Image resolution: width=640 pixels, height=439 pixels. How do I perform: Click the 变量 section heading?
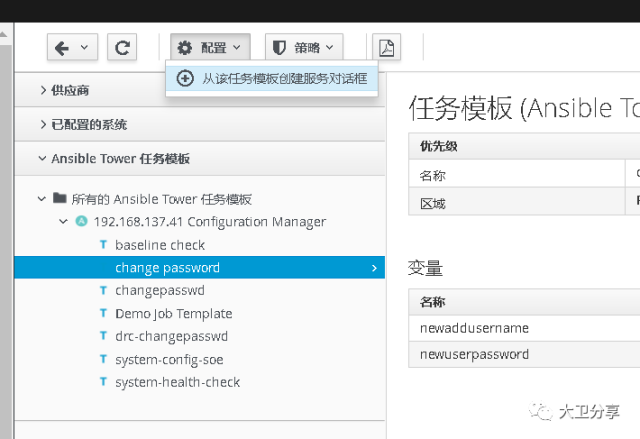click(x=425, y=268)
